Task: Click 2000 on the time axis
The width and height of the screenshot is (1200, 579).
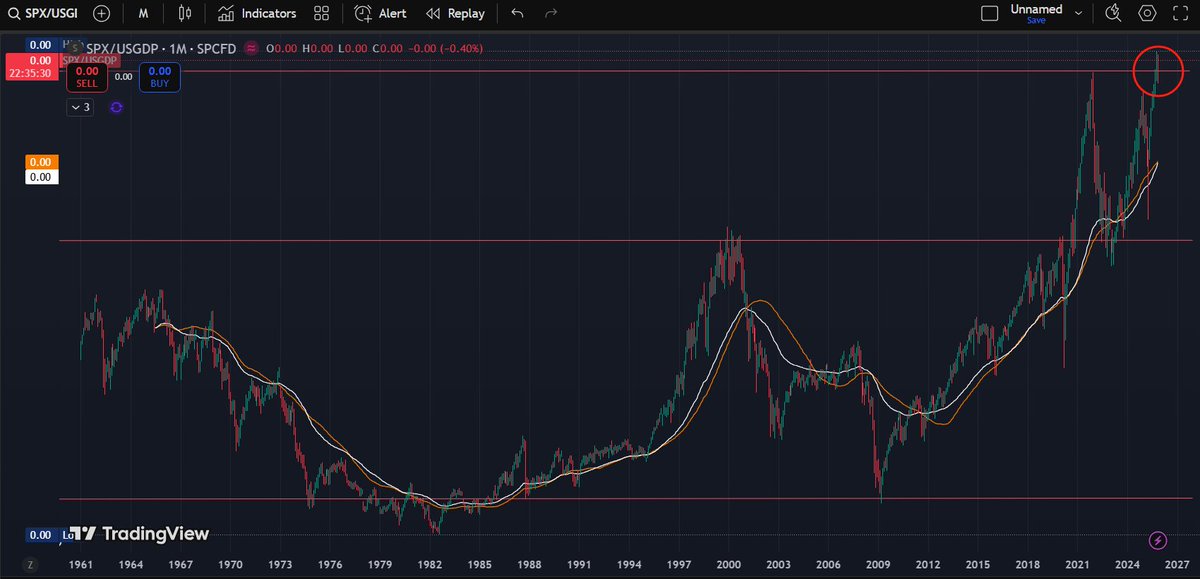Action: (x=728, y=565)
